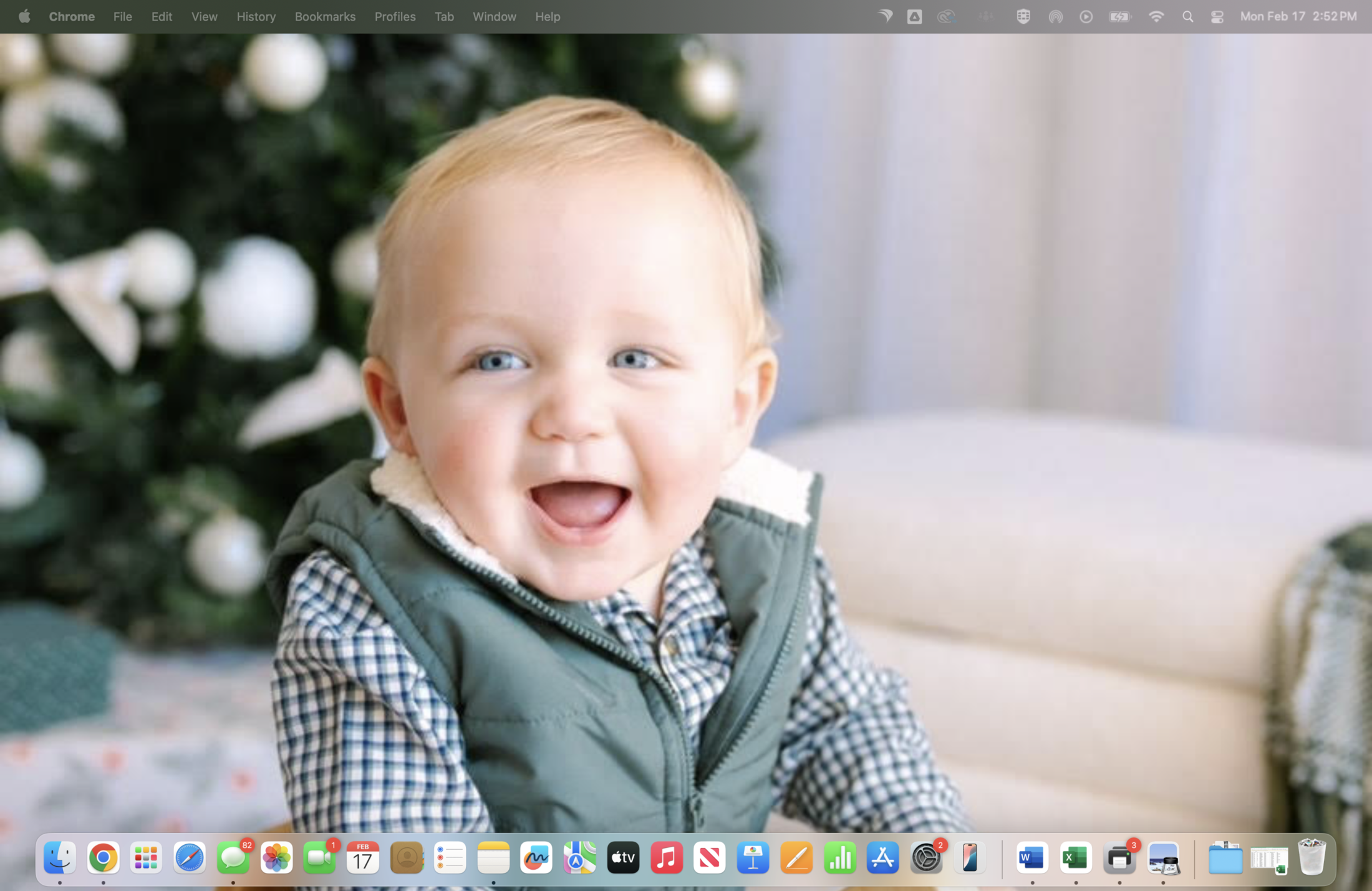1372x891 pixels.
Task: Open the Notes app in dock
Action: pyautogui.click(x=493, y=858)
